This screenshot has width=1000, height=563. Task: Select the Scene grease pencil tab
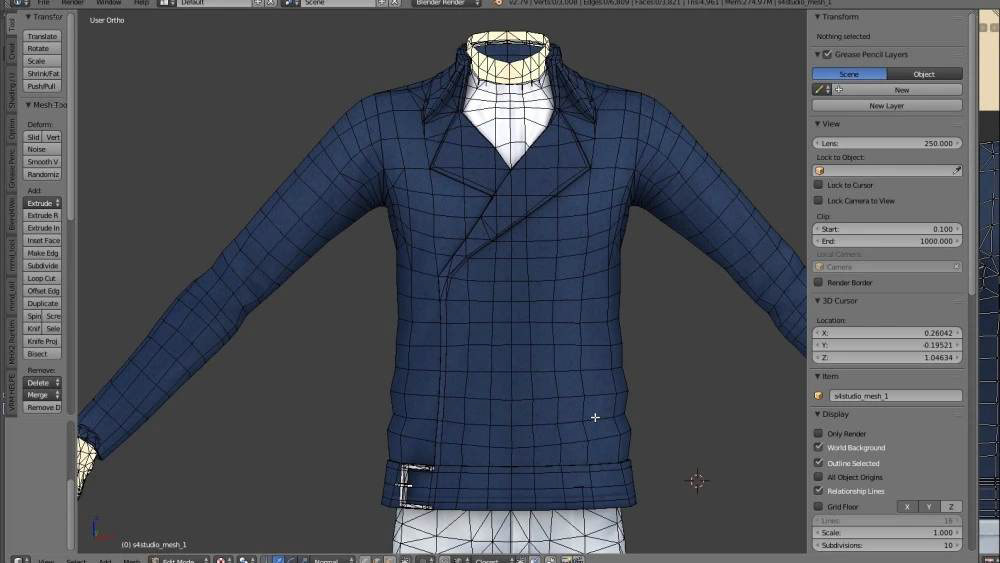tap(849, 74)
